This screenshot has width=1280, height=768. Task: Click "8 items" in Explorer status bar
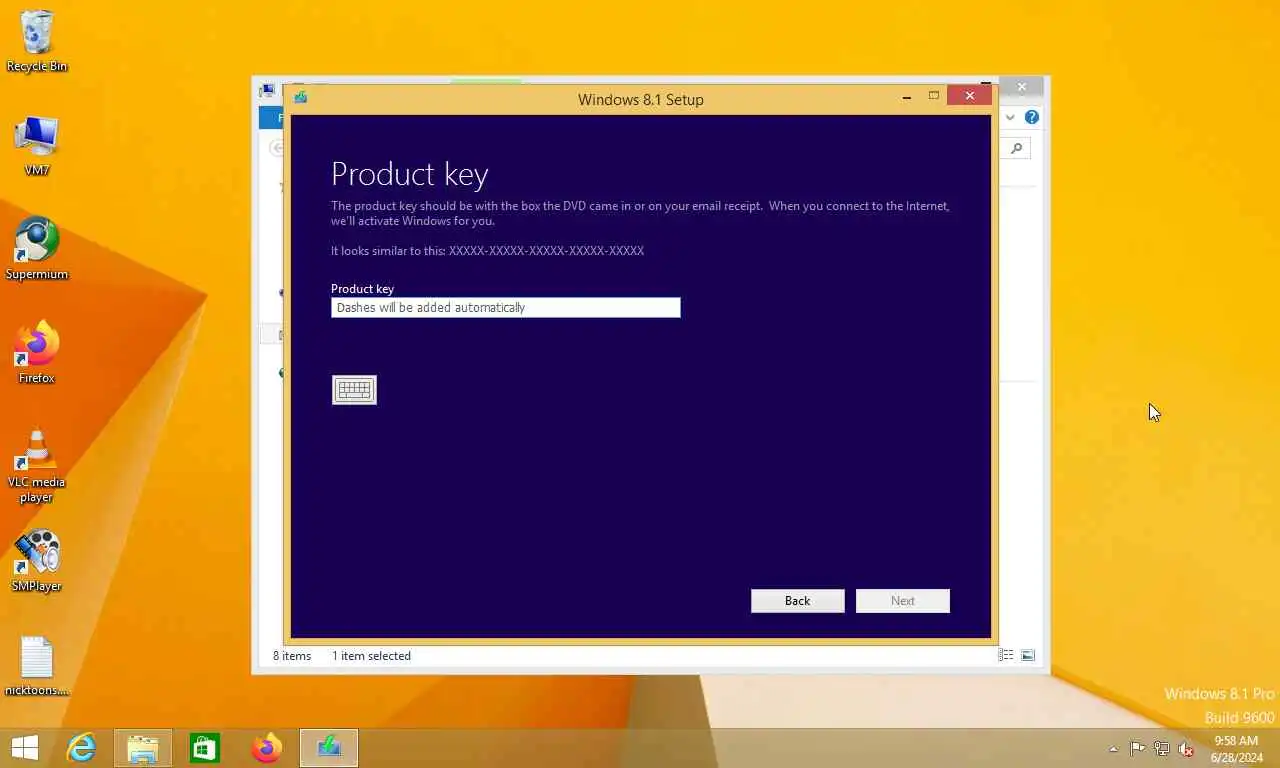[292, 656]
